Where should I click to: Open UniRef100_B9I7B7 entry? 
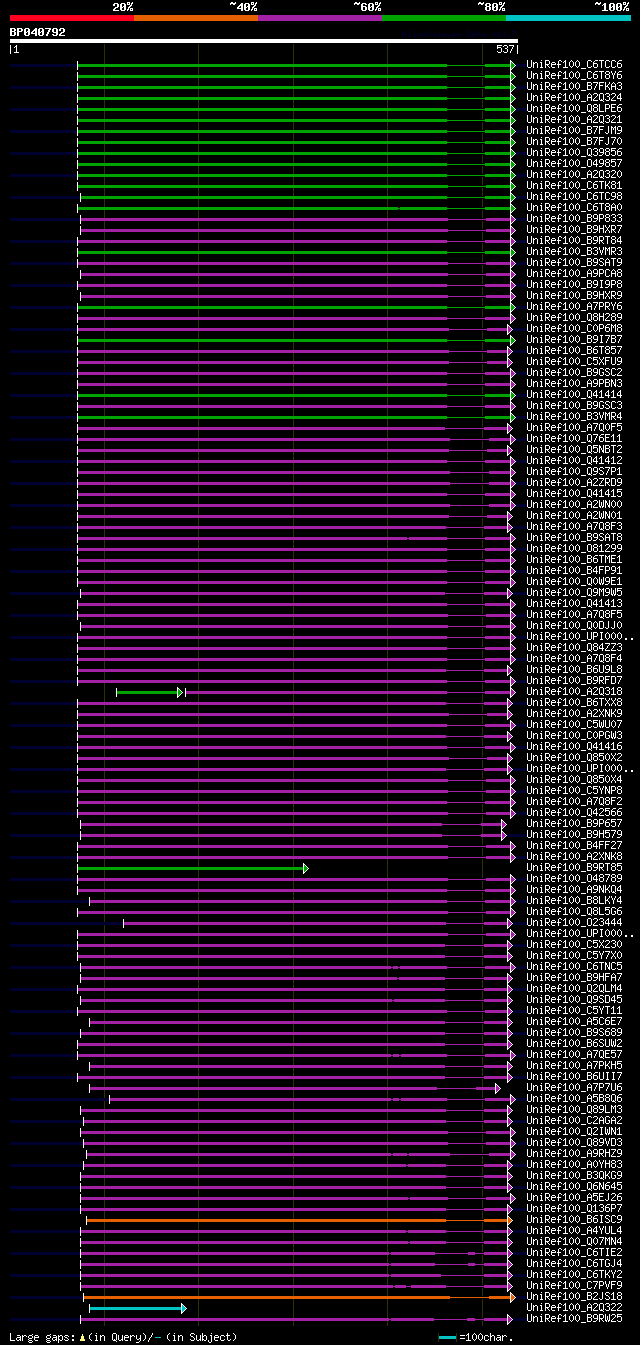point(574,340)
